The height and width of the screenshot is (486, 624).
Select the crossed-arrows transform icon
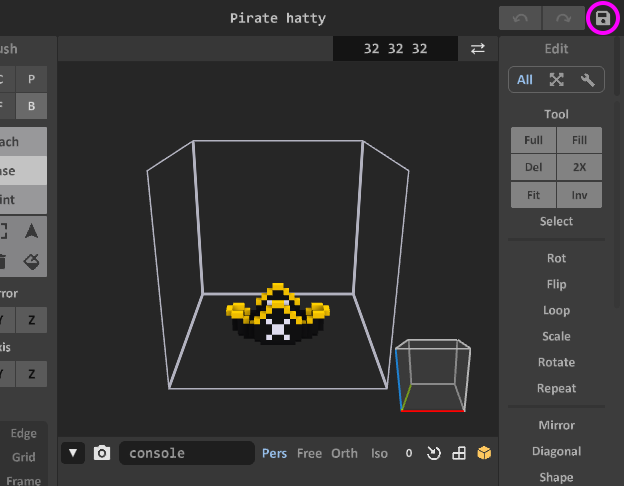click(557, 80)
